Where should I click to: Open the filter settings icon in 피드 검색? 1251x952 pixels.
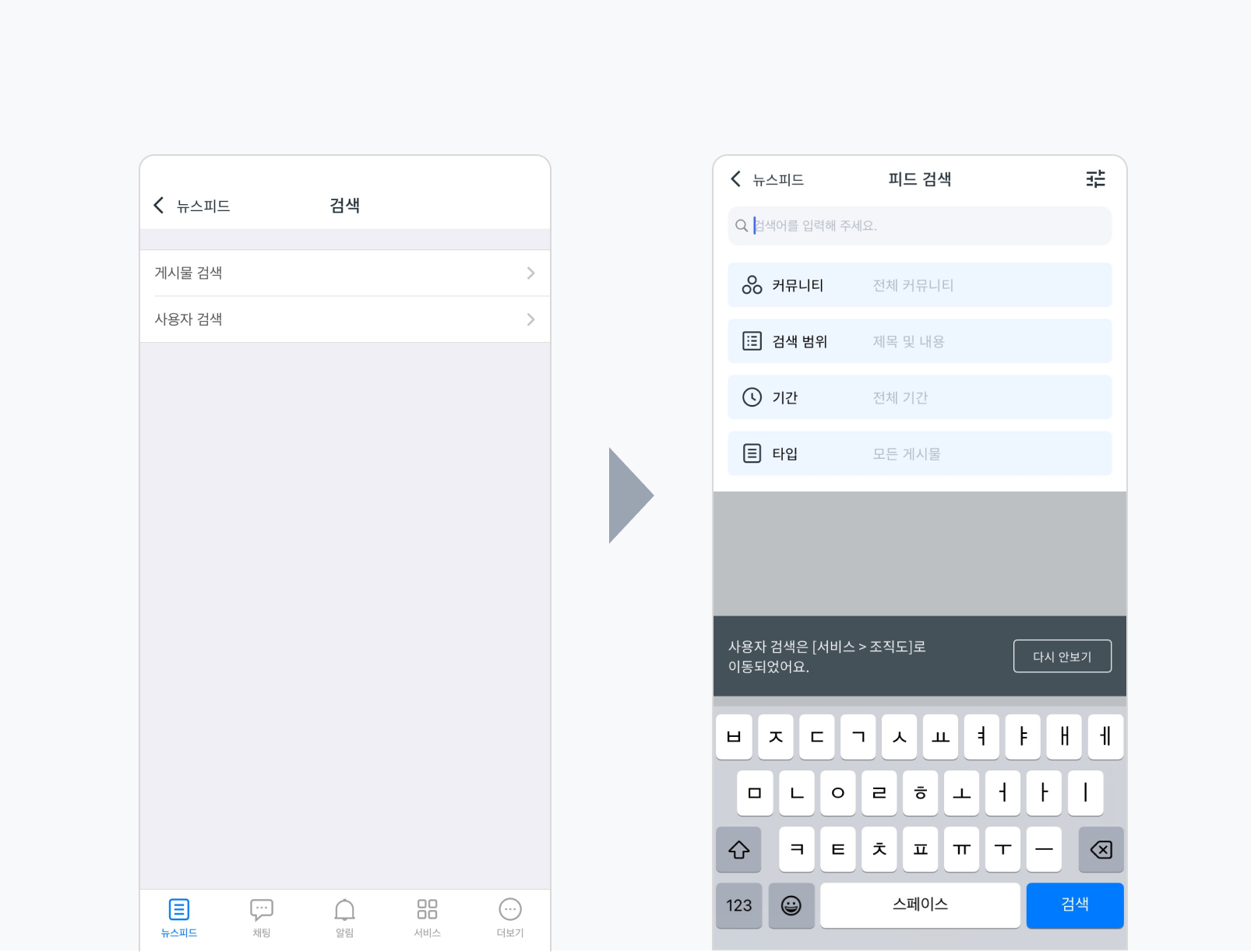[x=1095, y=179]
